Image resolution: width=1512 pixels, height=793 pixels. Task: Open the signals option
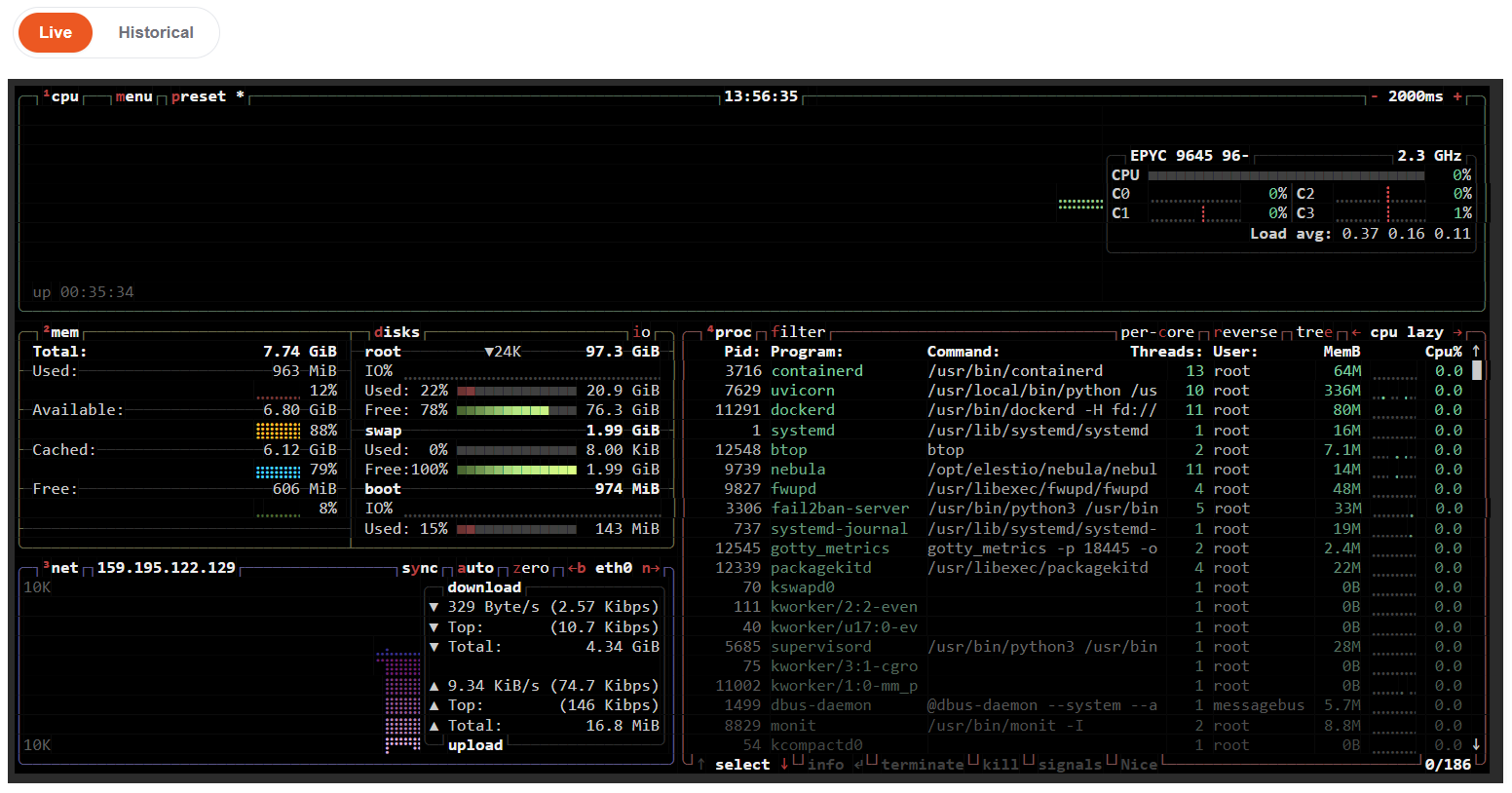coord(1070,765)
